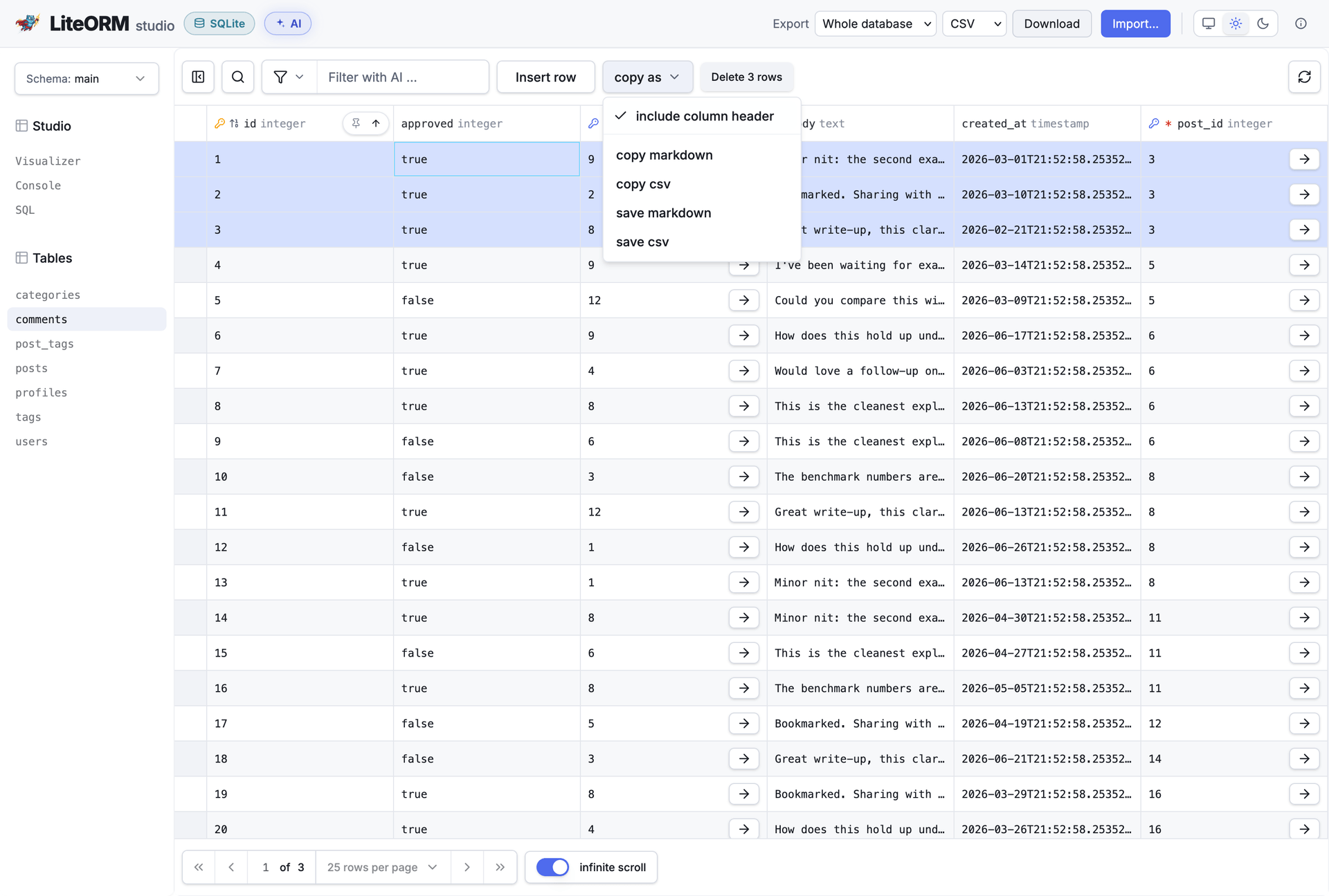Go to next page

(467, 867)
